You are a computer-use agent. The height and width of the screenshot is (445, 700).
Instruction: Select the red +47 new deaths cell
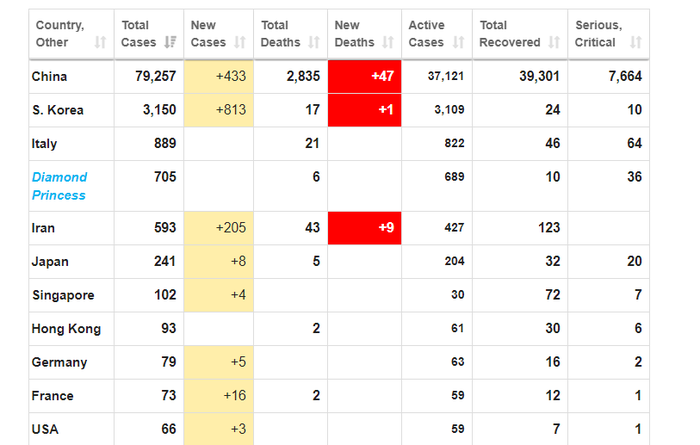pos(364,77)
